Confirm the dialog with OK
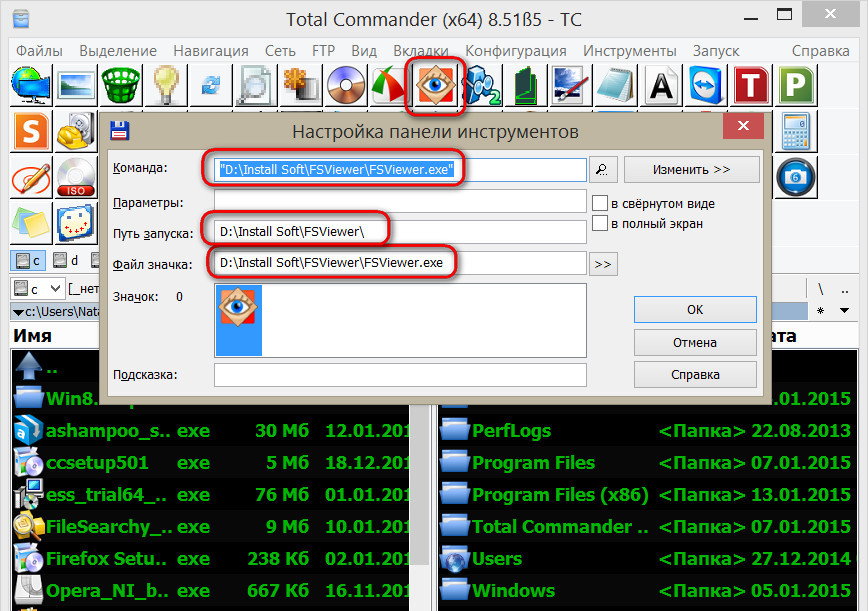The width and height of the screenshot is (868, 611). (695, 309)
